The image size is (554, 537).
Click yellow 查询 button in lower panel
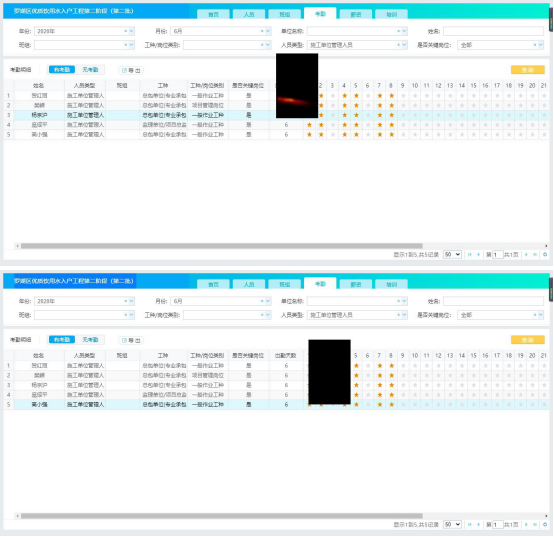coord(528,340)
